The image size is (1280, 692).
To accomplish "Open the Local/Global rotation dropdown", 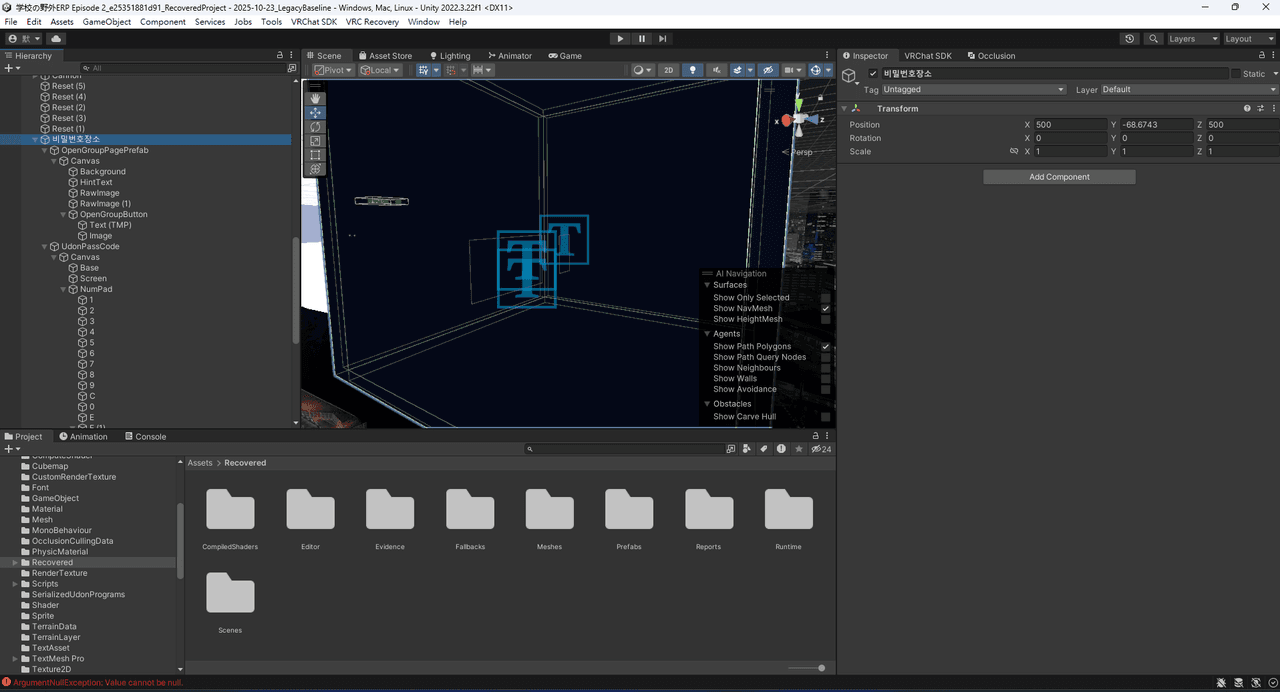I will click(x=380, y=70).
